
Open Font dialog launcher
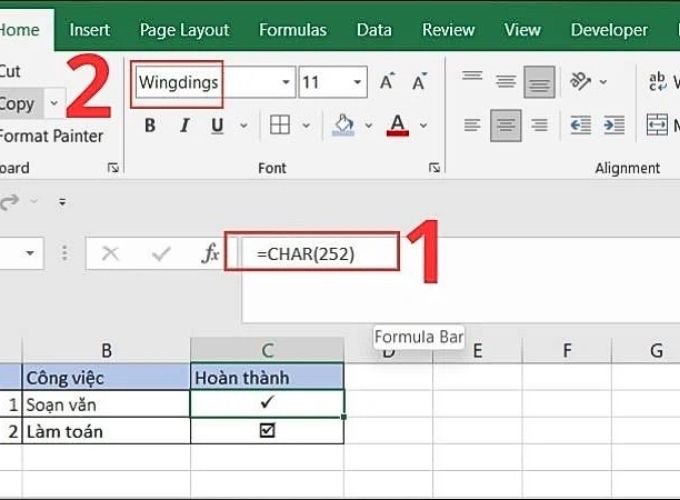point(434,167)
